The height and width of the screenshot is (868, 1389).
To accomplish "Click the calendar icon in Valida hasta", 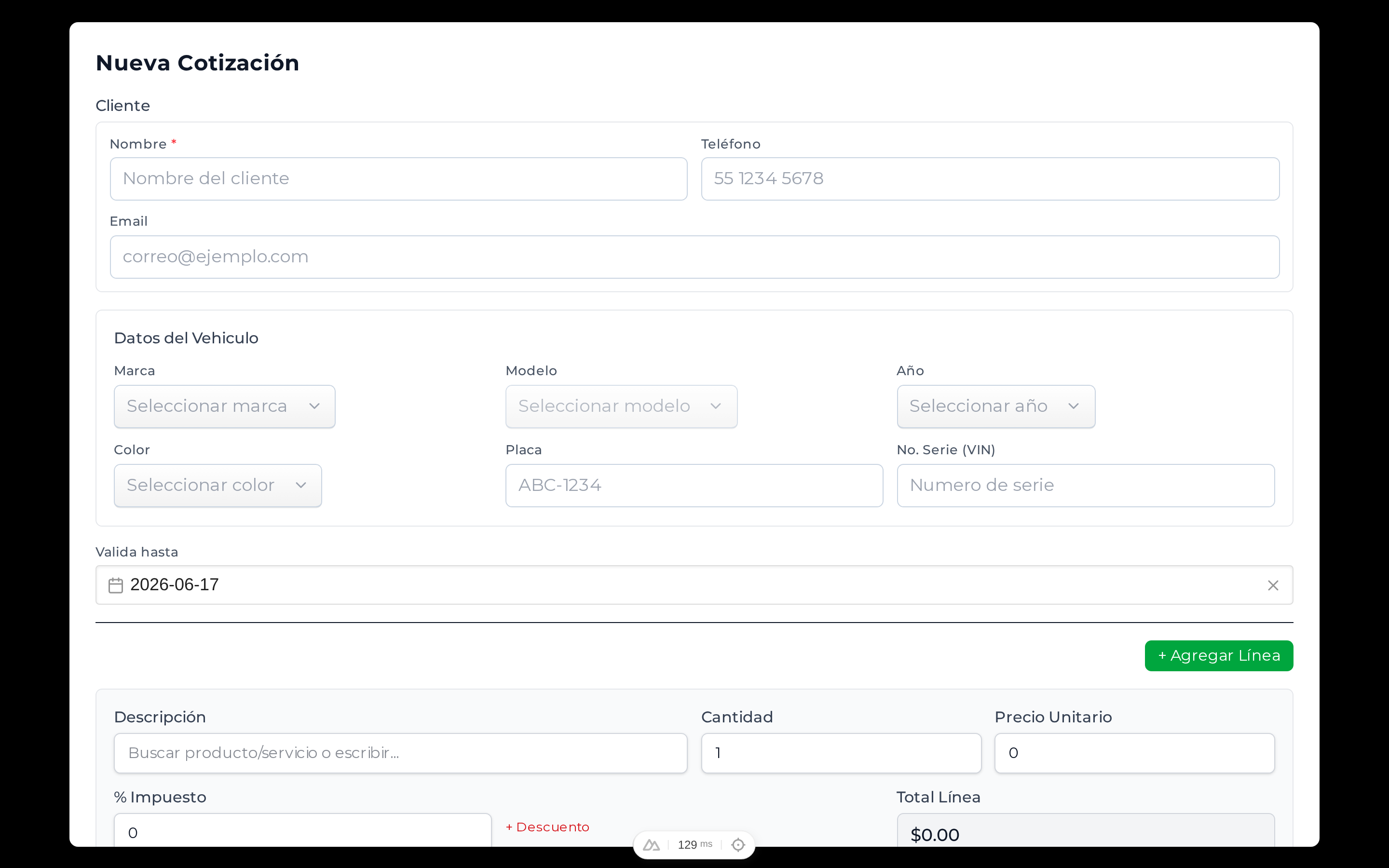I will 115,585.
